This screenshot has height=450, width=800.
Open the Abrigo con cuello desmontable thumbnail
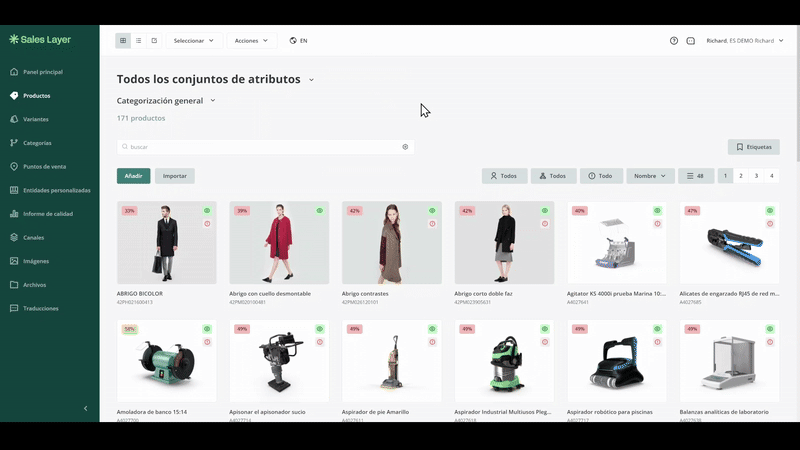[279, 243]
